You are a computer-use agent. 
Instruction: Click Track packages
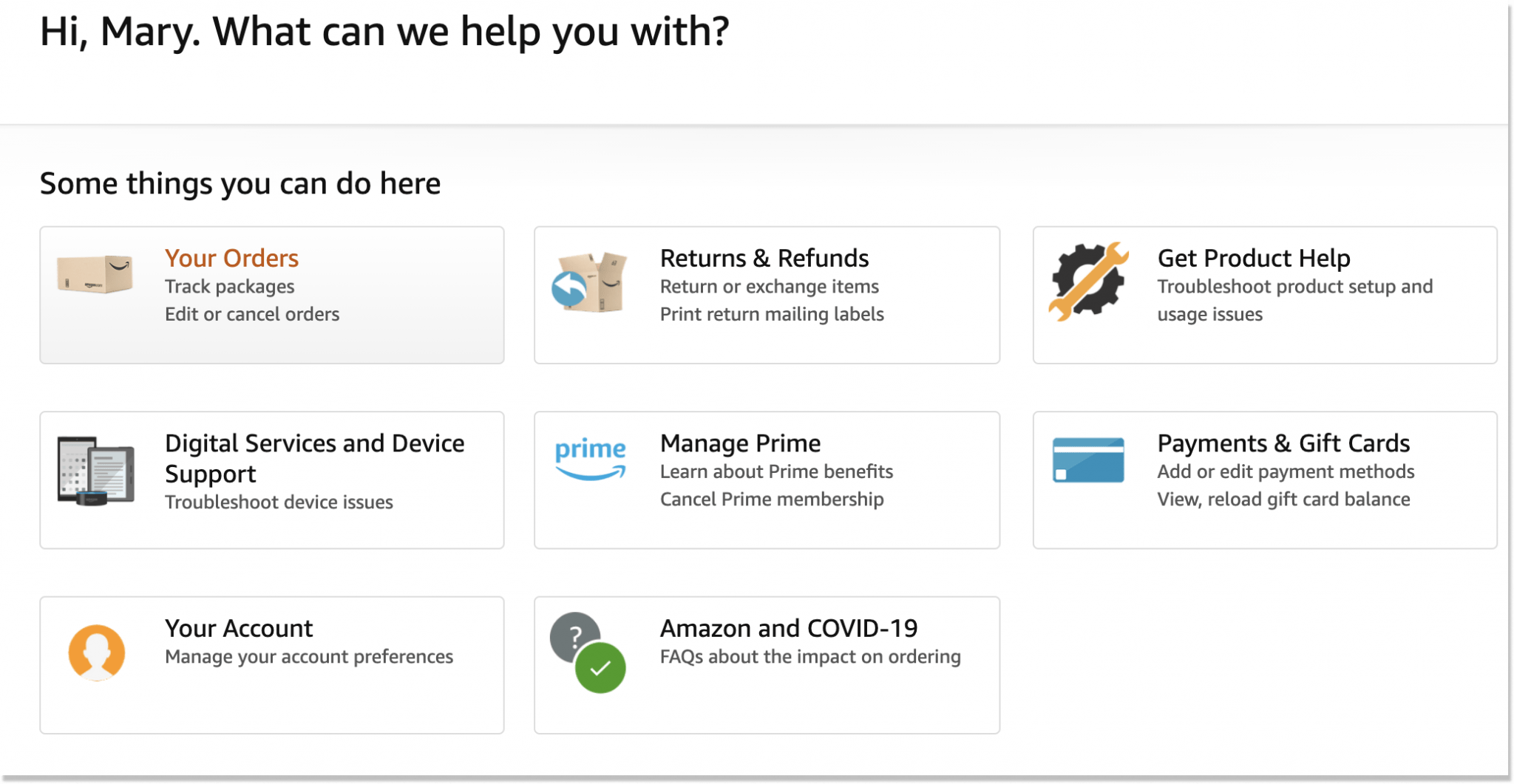pyautogui.click(x=229, y=287)
